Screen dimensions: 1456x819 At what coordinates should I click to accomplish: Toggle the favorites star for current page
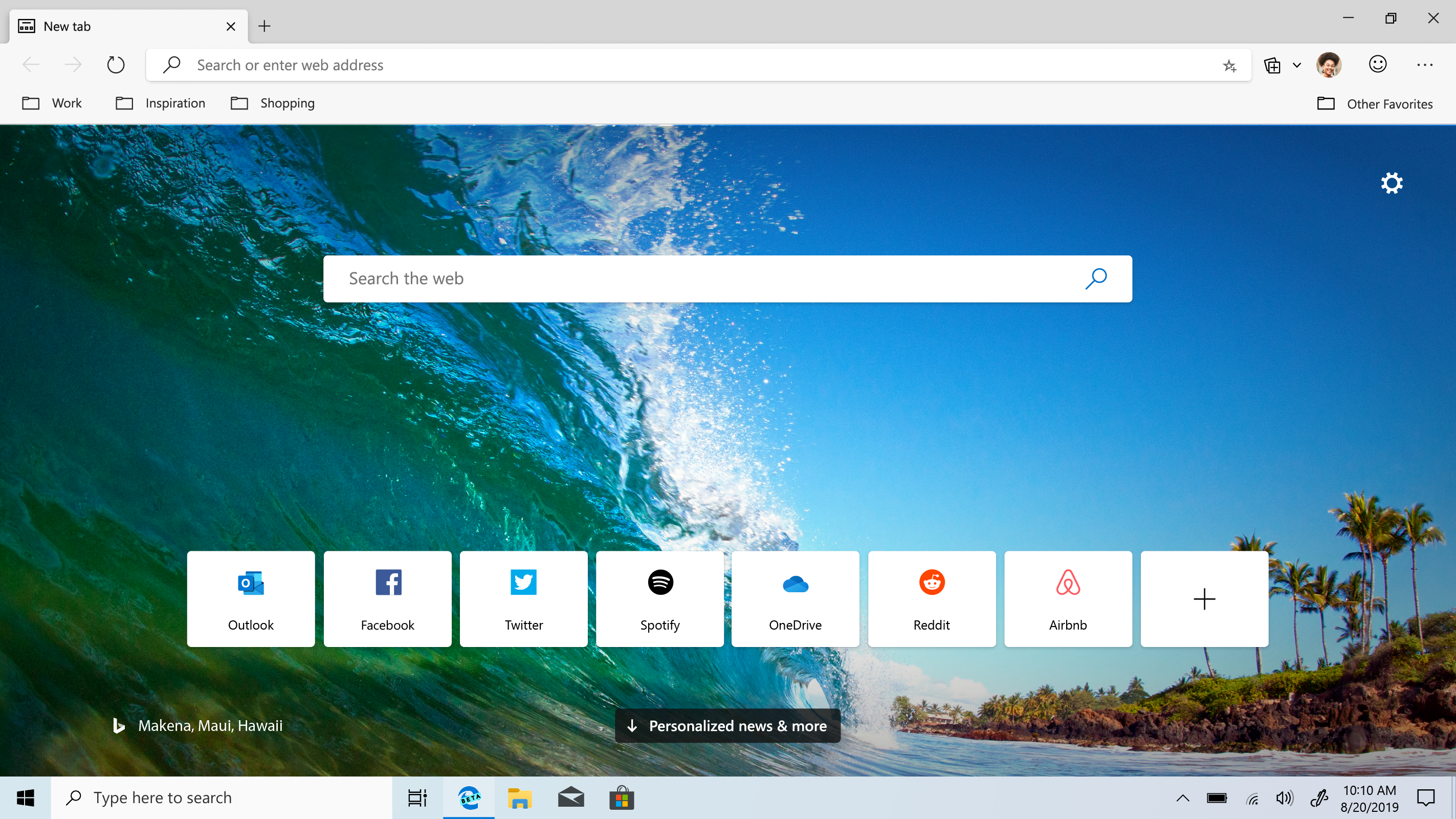(x=1229, y=65)
